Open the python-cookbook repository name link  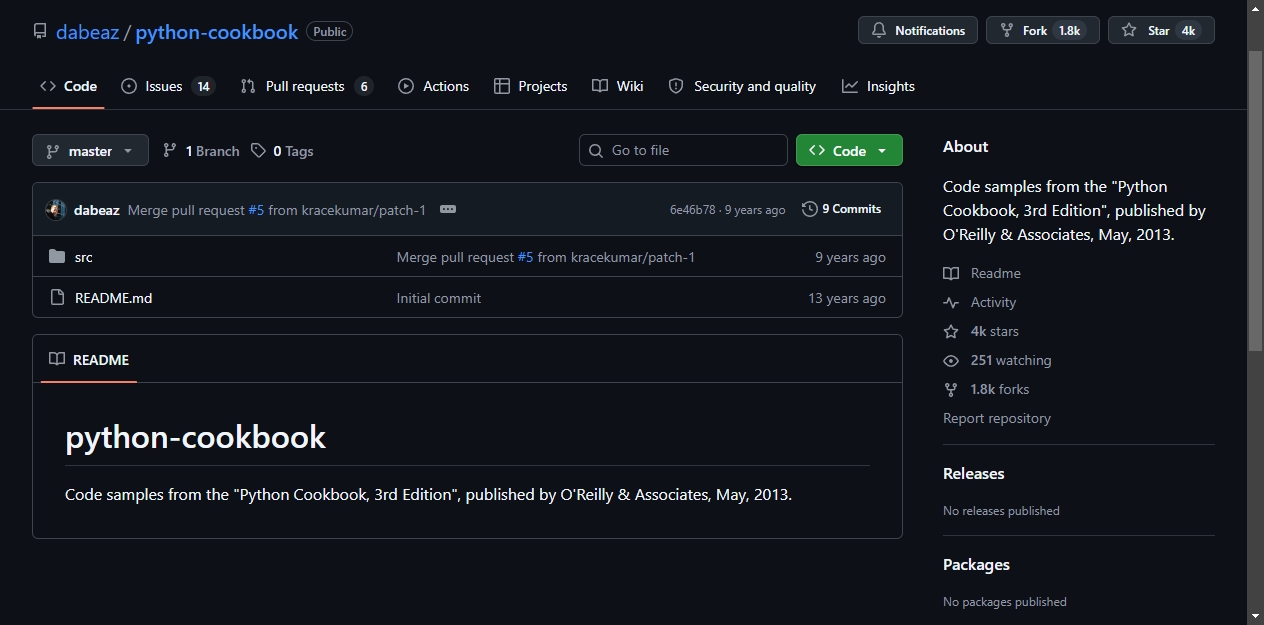(x=216, y=32)
